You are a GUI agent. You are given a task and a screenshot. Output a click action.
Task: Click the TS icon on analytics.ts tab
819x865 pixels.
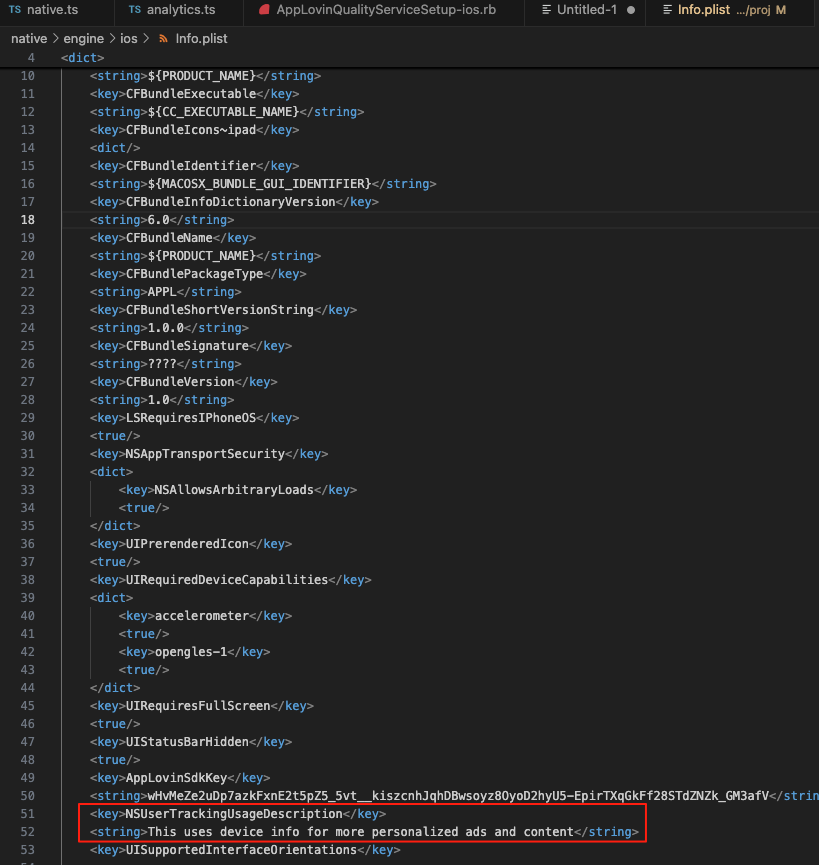(x=135, y=10)
